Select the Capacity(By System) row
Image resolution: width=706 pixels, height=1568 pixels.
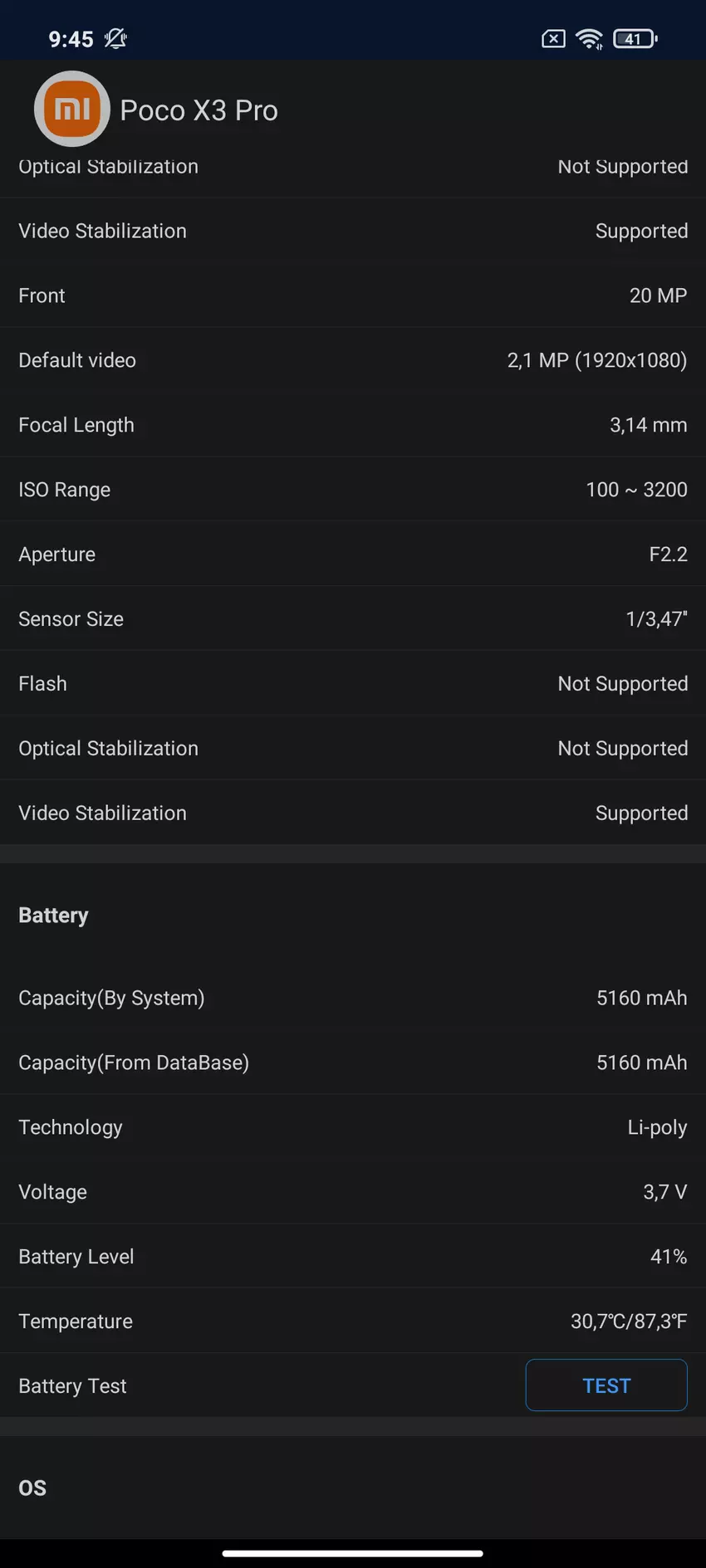tap(353, 998)
